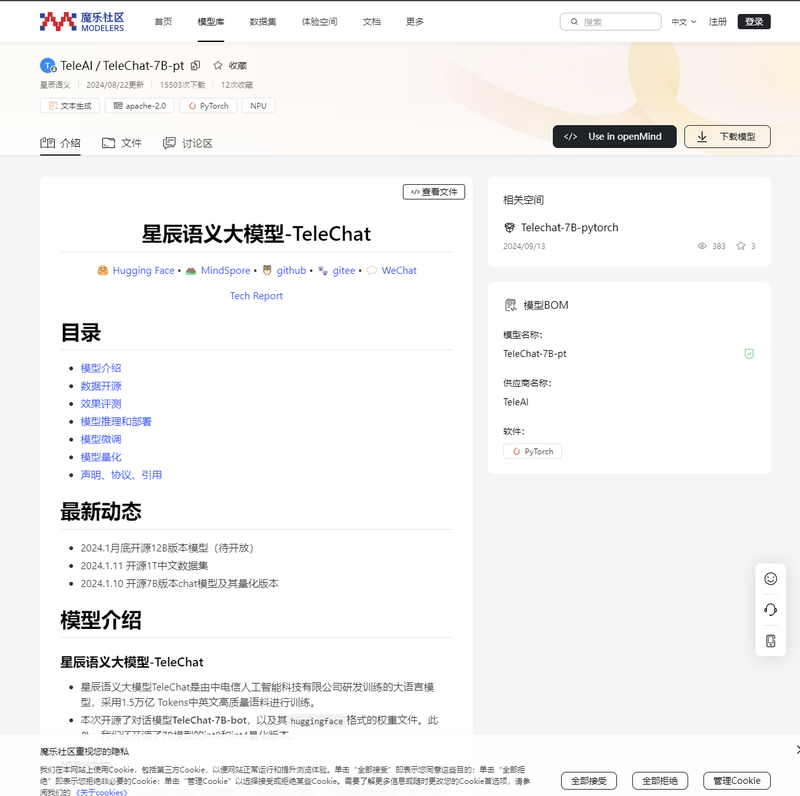This screenshot has height=796, width=800.
Task: Open 文档 in top navigation
Action: click(371, 21)
